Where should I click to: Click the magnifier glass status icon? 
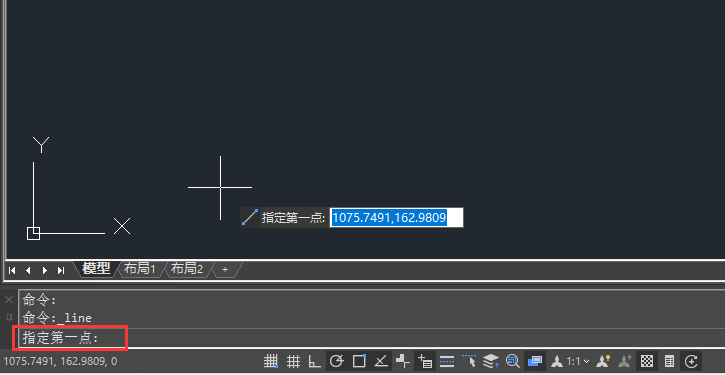[x=512, y=361]
